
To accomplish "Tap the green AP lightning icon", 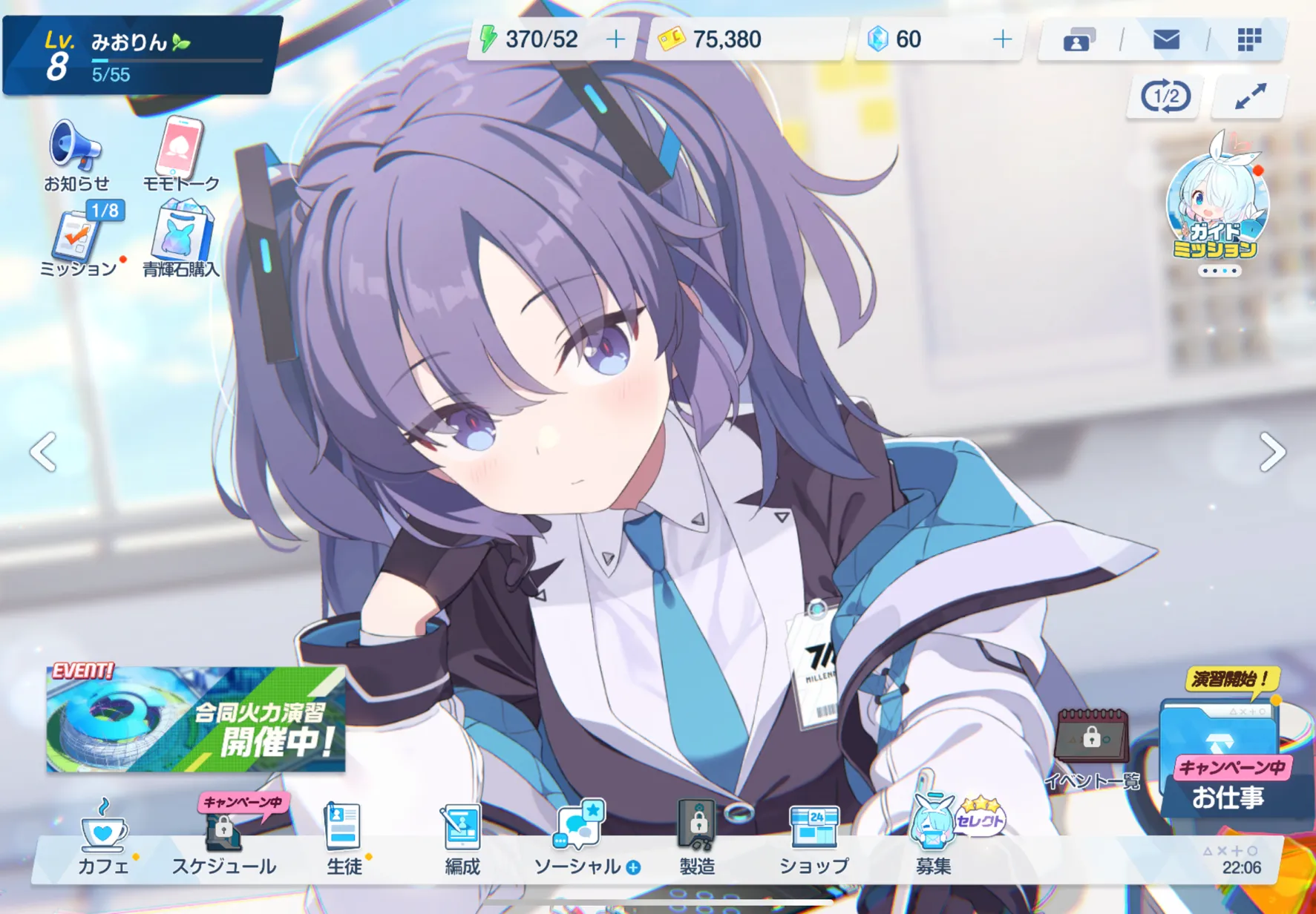I will [488, 39].
